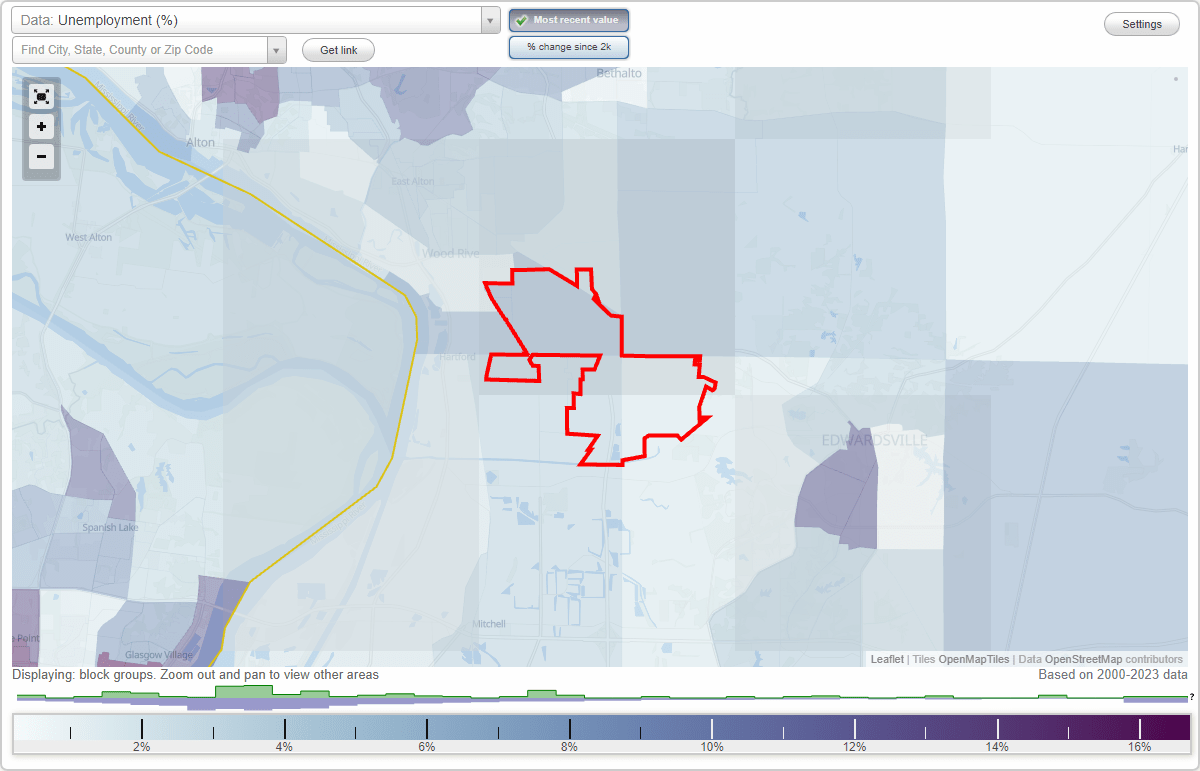The image size is (1200, 771).
Task: Switch to % change since 2k
Action: (569, 47)
